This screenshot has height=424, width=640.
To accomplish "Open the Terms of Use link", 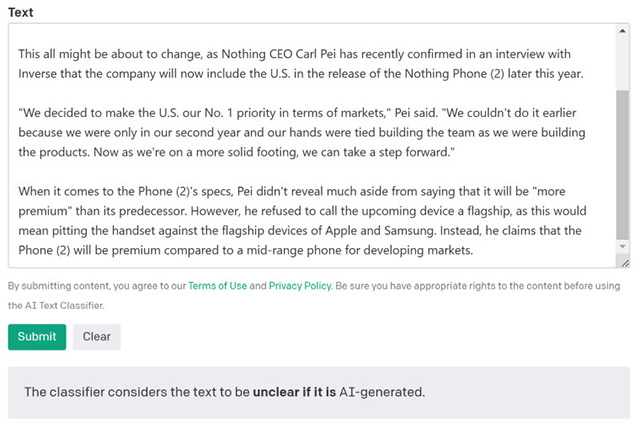I will (x=217, y=285).
